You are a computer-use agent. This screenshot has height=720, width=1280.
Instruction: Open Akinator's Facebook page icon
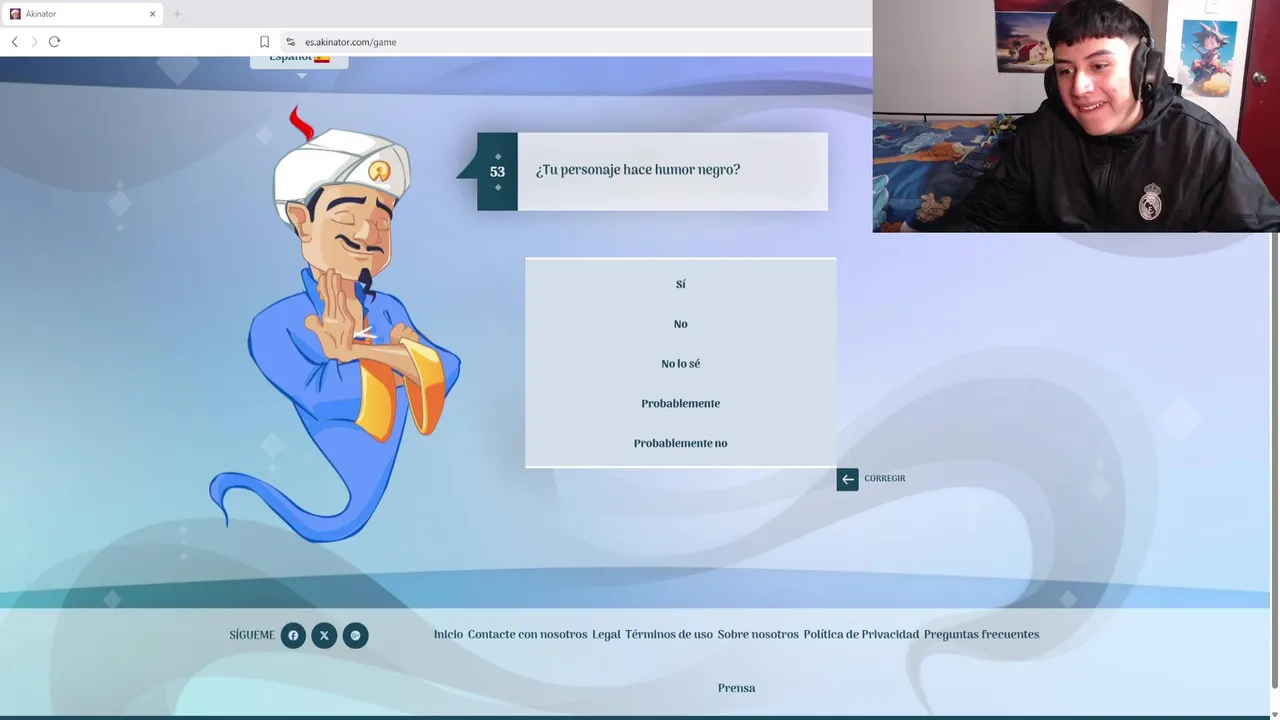tap(293, 635)
